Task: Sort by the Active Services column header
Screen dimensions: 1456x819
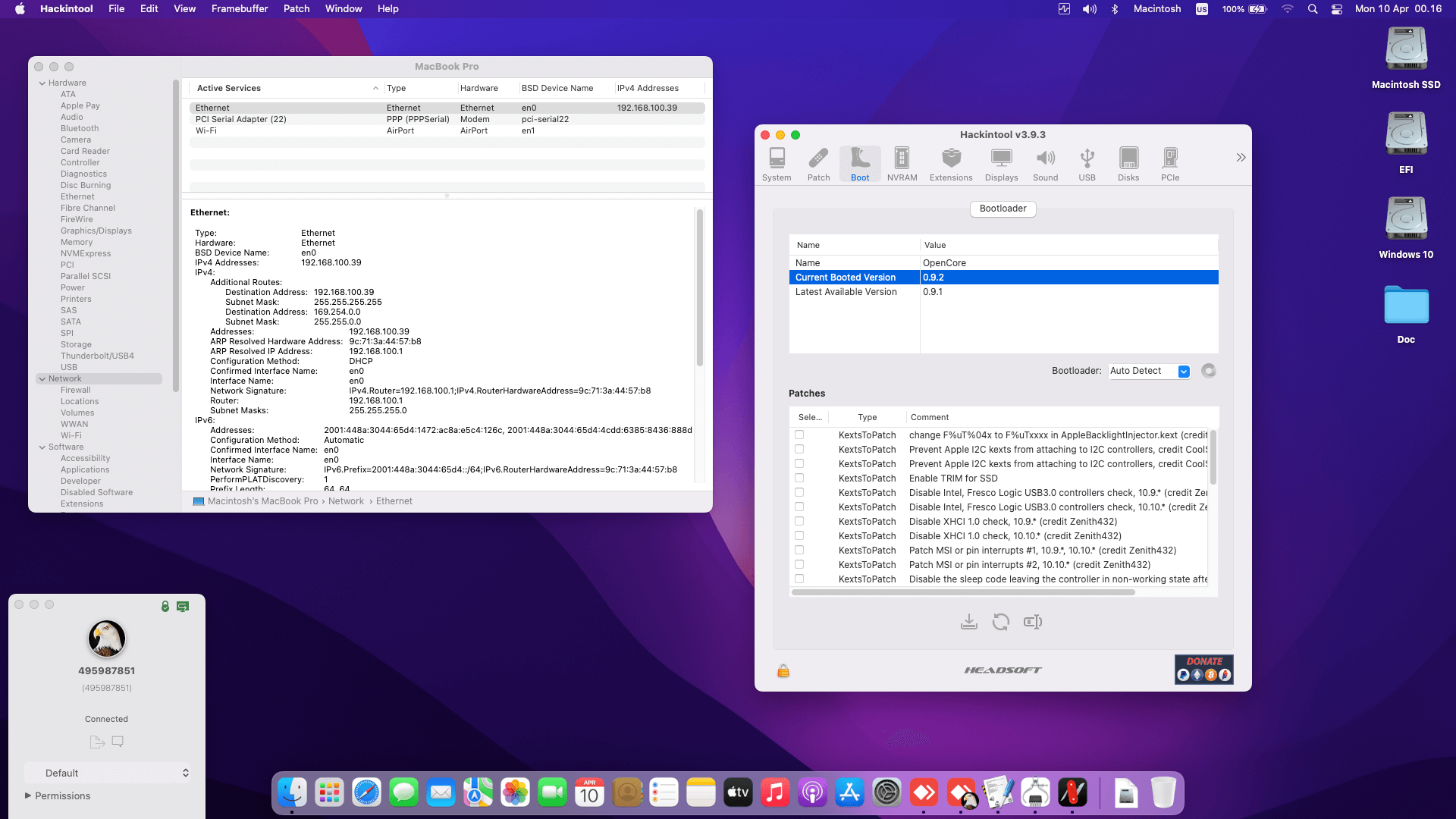Action: (x=287, y=88)
